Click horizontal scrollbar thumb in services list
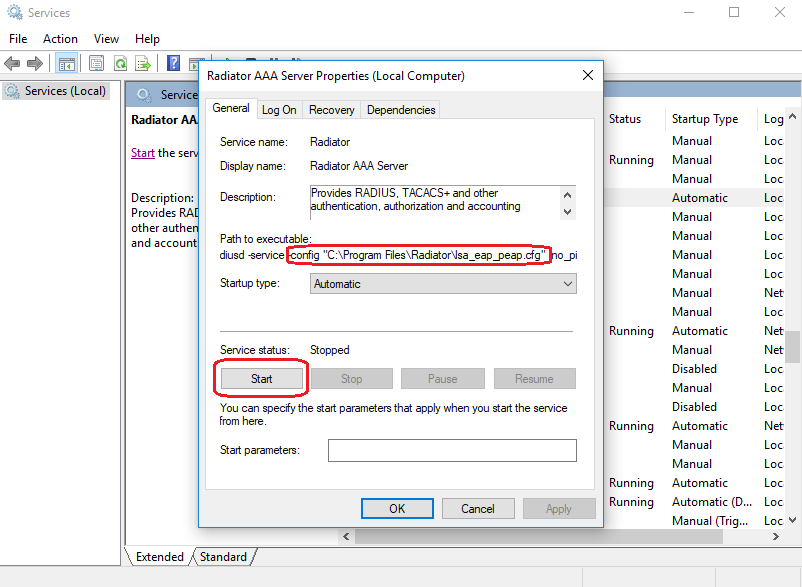The width and height of the screenshot is (802, 587). (539, 536)
